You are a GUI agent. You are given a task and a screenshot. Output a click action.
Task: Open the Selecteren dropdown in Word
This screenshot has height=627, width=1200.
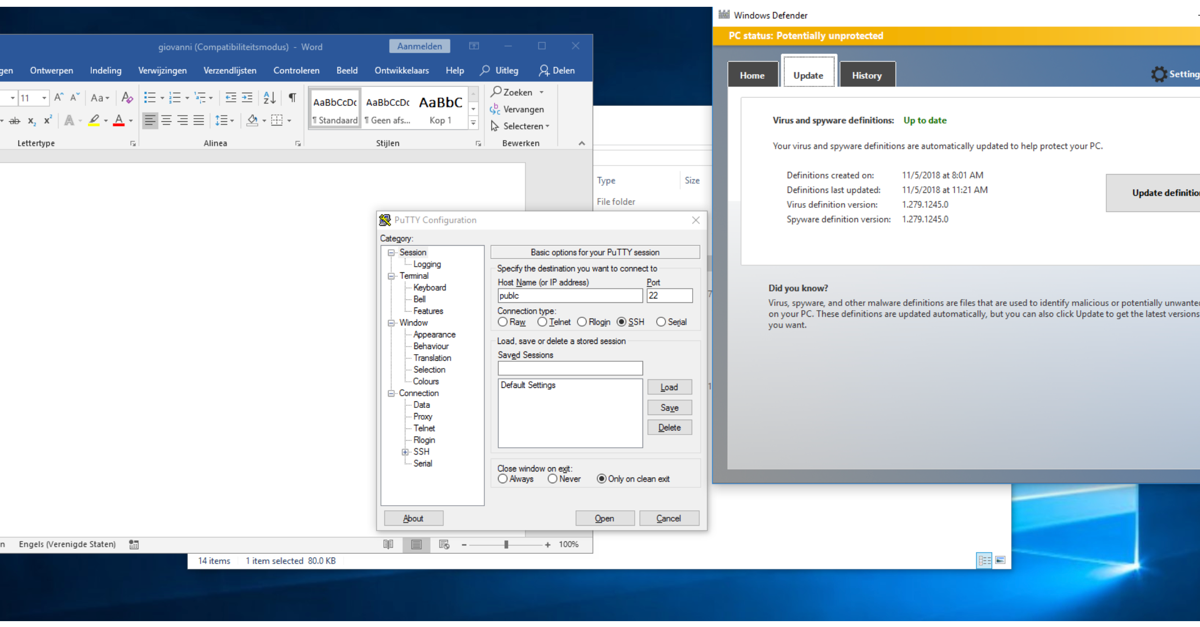coord(520,126)
